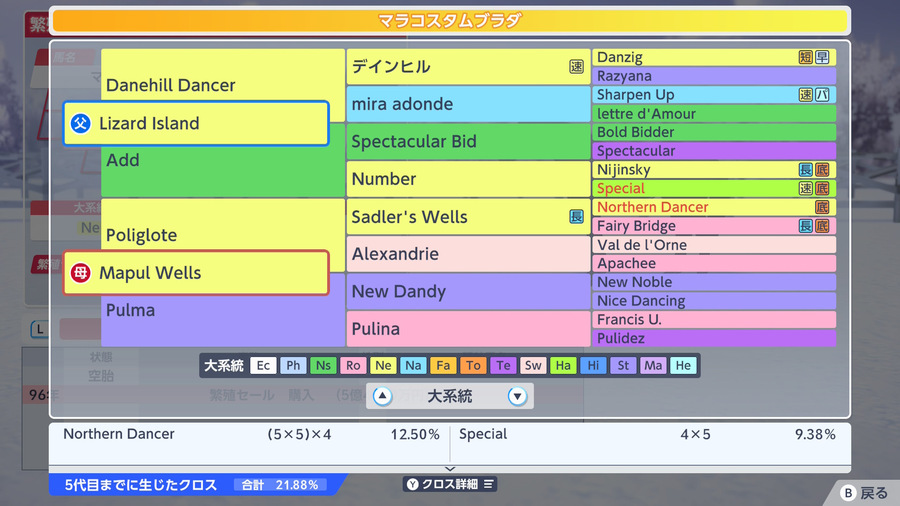Screen dimensions: 900x506
Task: Select Alexandrie in the pedigree
Action: tap(468, 254)
